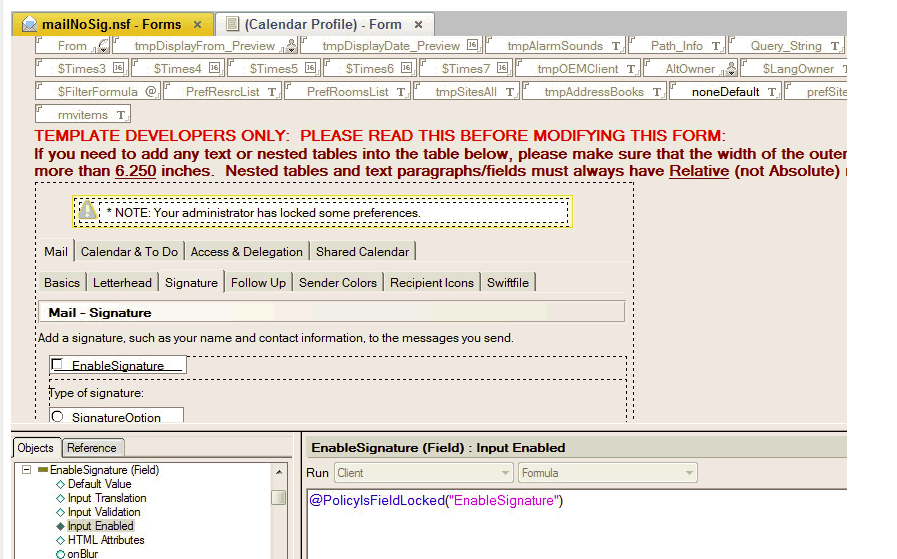Select Input Translation in the objects tree

click(106, 498)
